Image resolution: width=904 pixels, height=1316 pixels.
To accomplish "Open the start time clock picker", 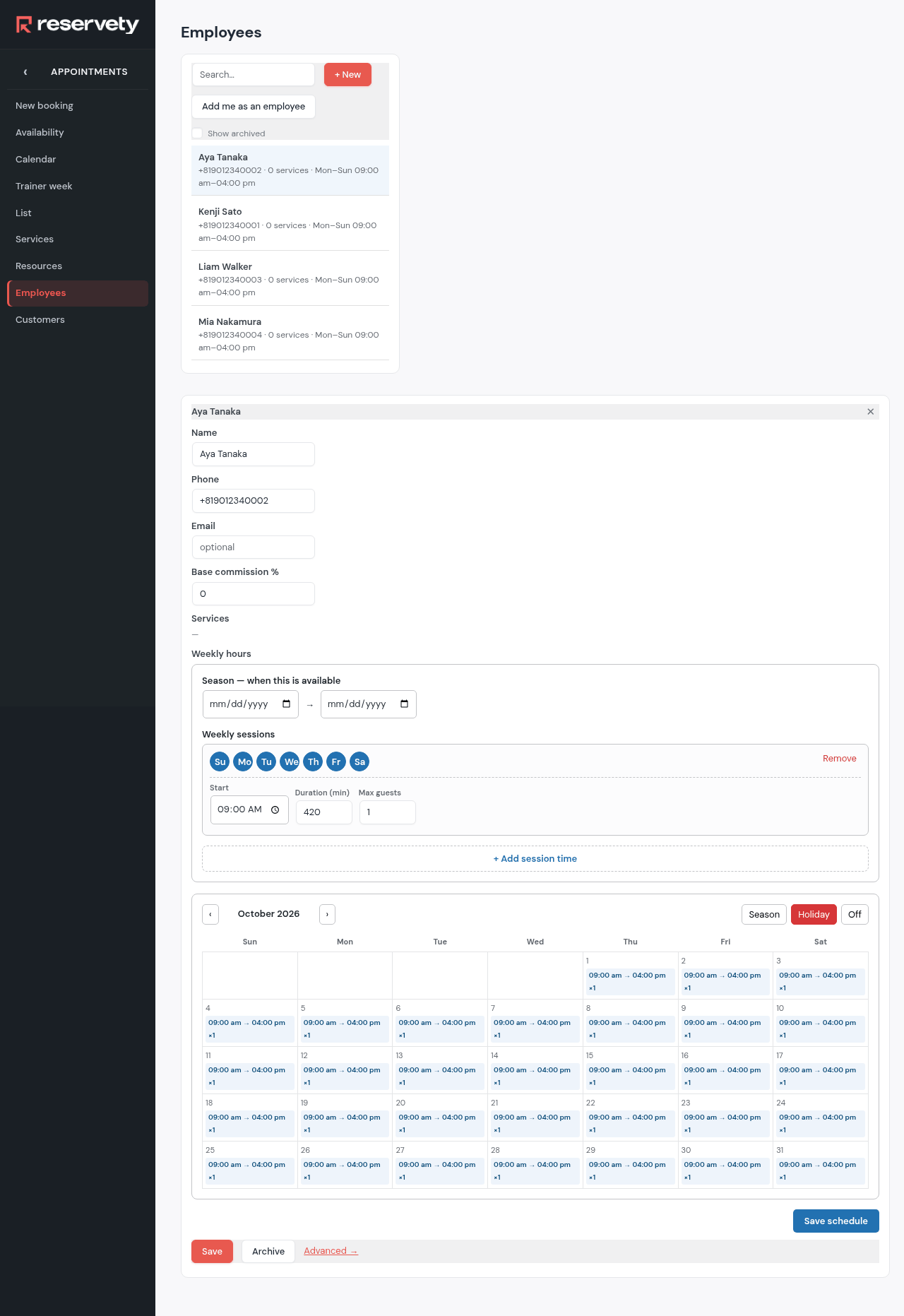I will tap(275, 810).
